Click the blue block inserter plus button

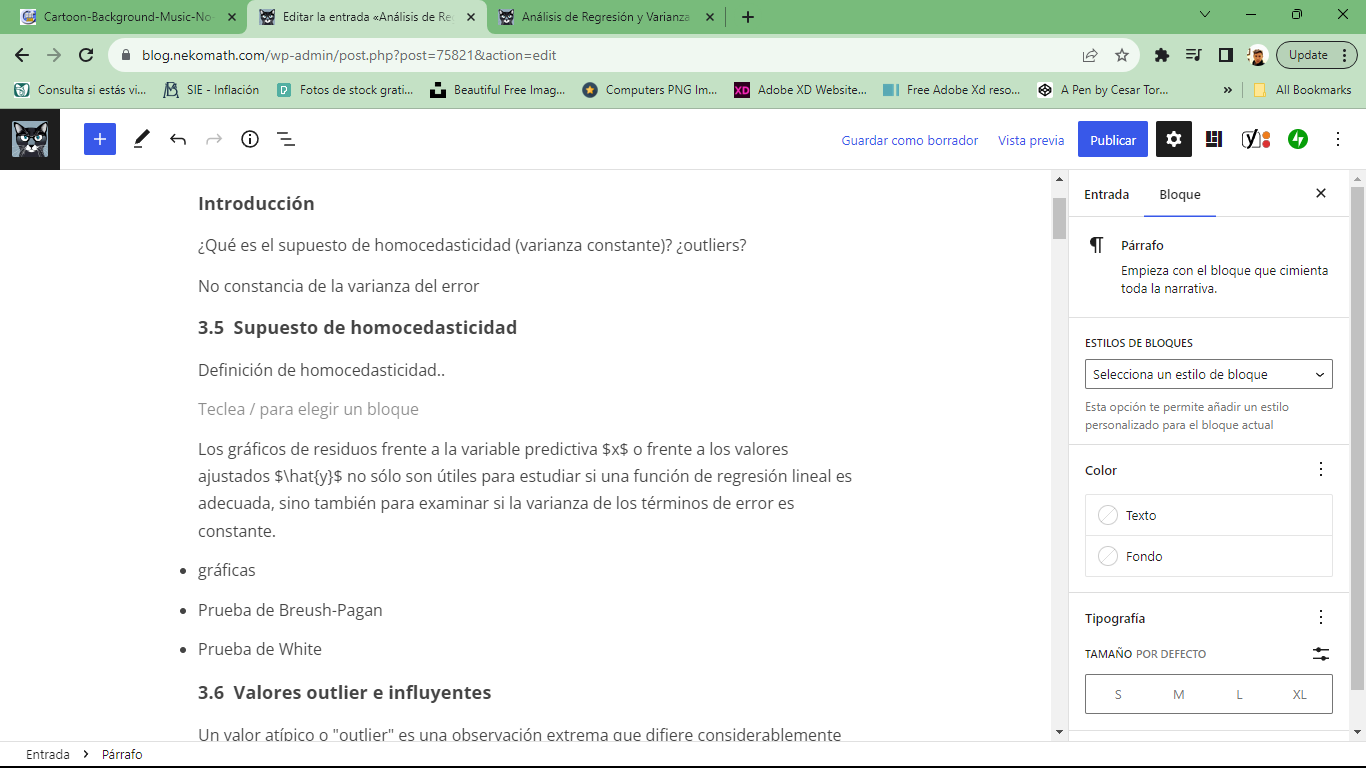pos(100,140)
